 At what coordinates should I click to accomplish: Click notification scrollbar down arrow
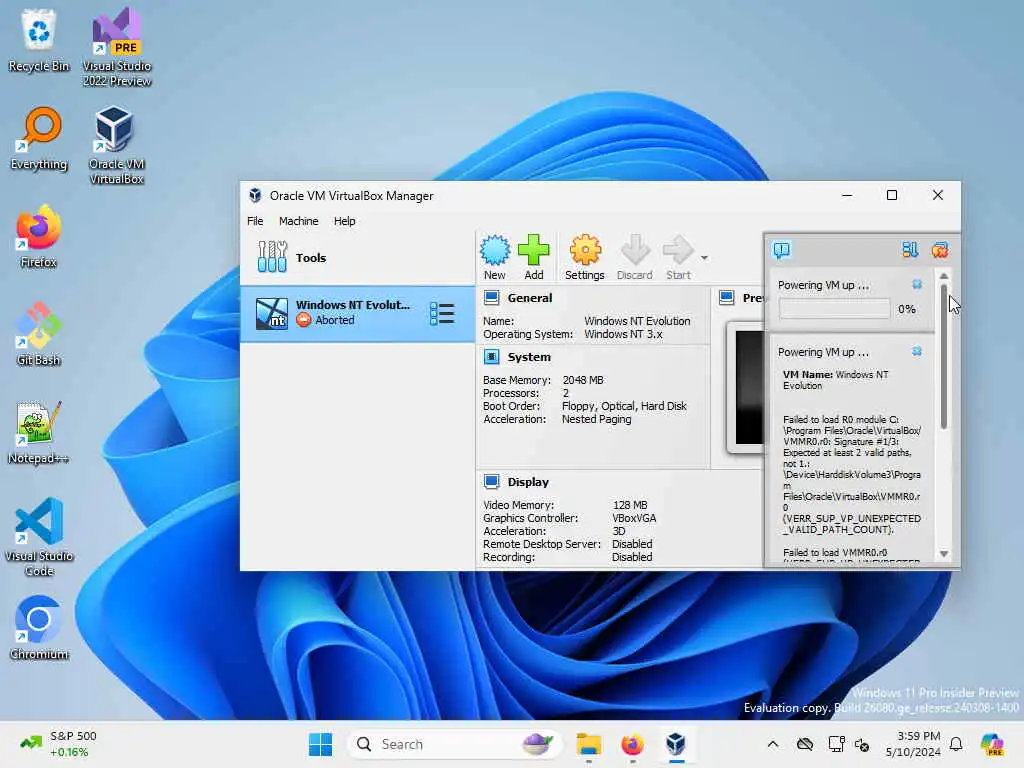[944, 554]
